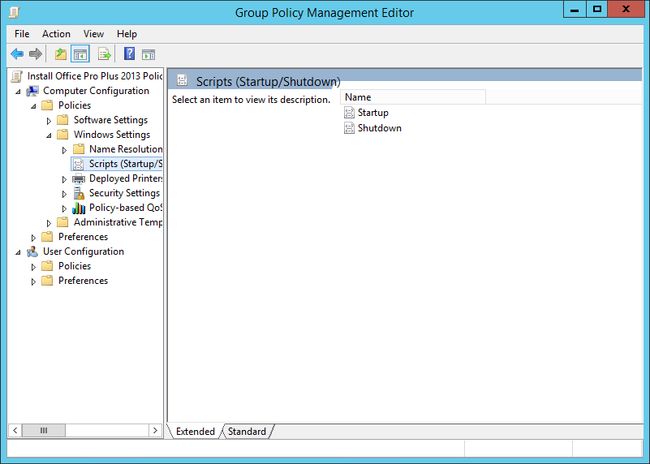Expand Preferences under User Configuration

tap(33, 282)
